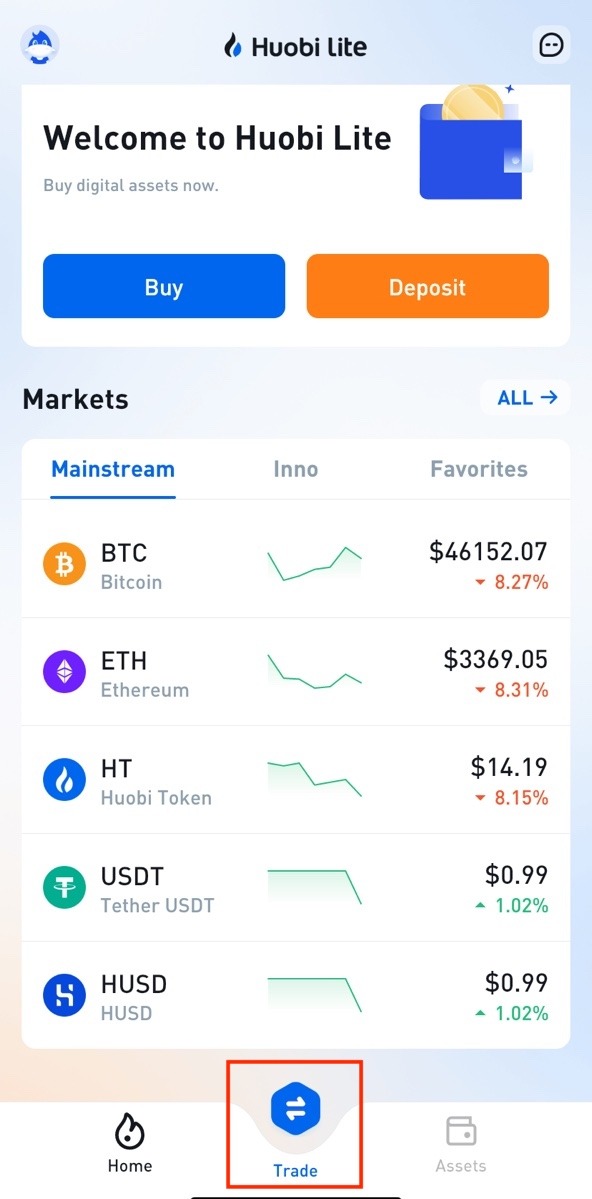
Task: Open the chat support icon
Action: [x=551, y=45]
